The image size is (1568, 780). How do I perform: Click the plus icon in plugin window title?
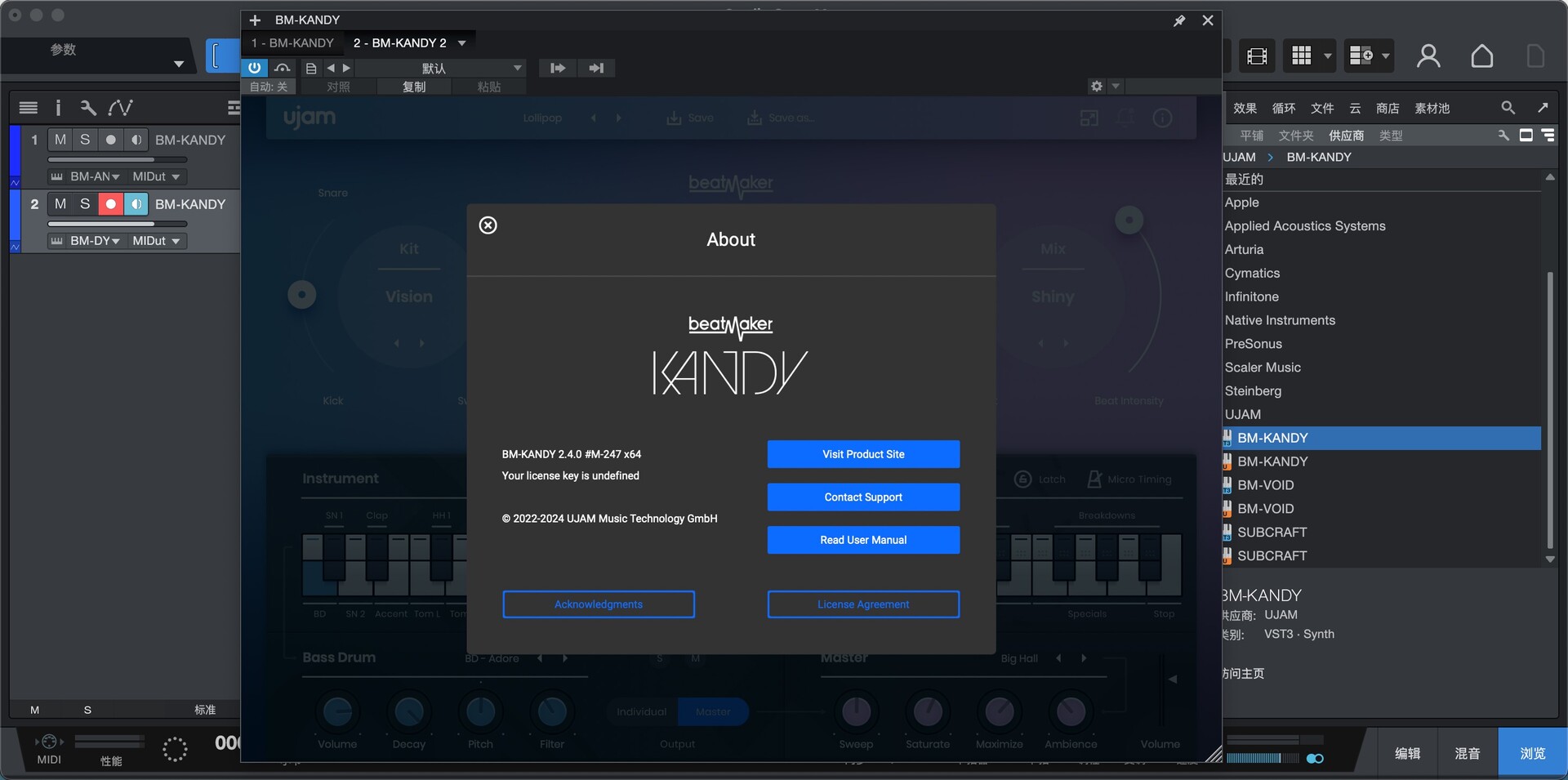coord(255,20)
